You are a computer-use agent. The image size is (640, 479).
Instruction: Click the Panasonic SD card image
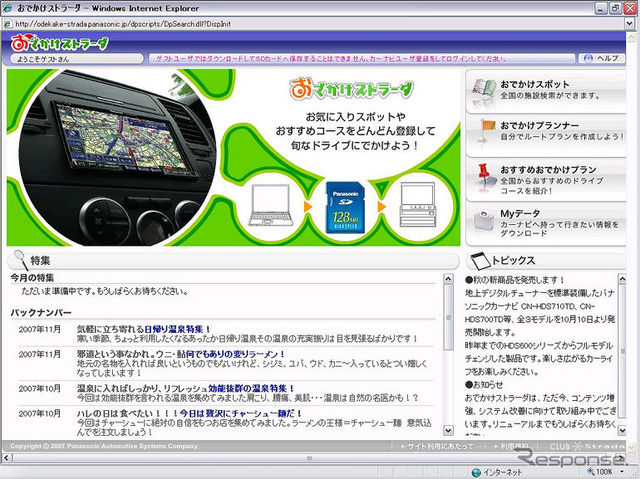point(345,208)
